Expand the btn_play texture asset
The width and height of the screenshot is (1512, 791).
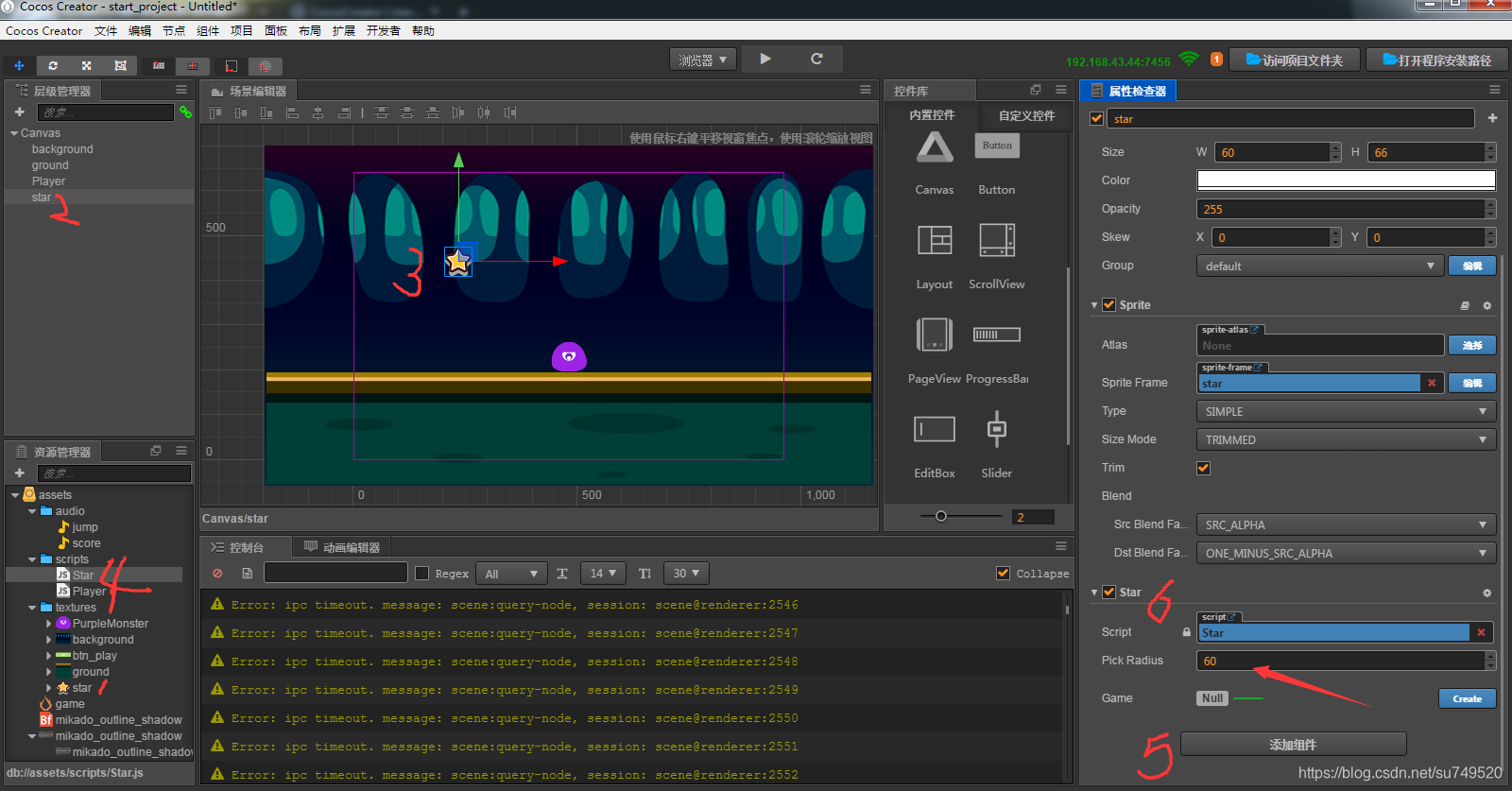click(49, 656)
